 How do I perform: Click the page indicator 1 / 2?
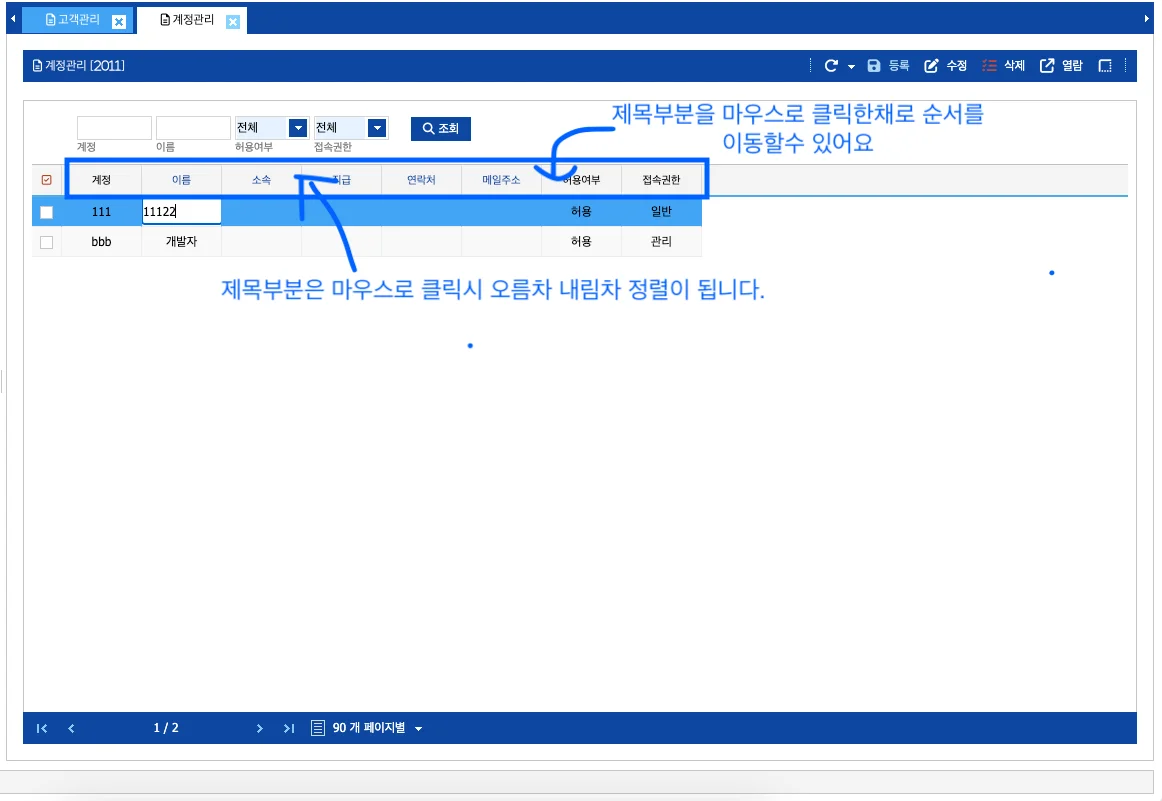(x=166, y=728)
